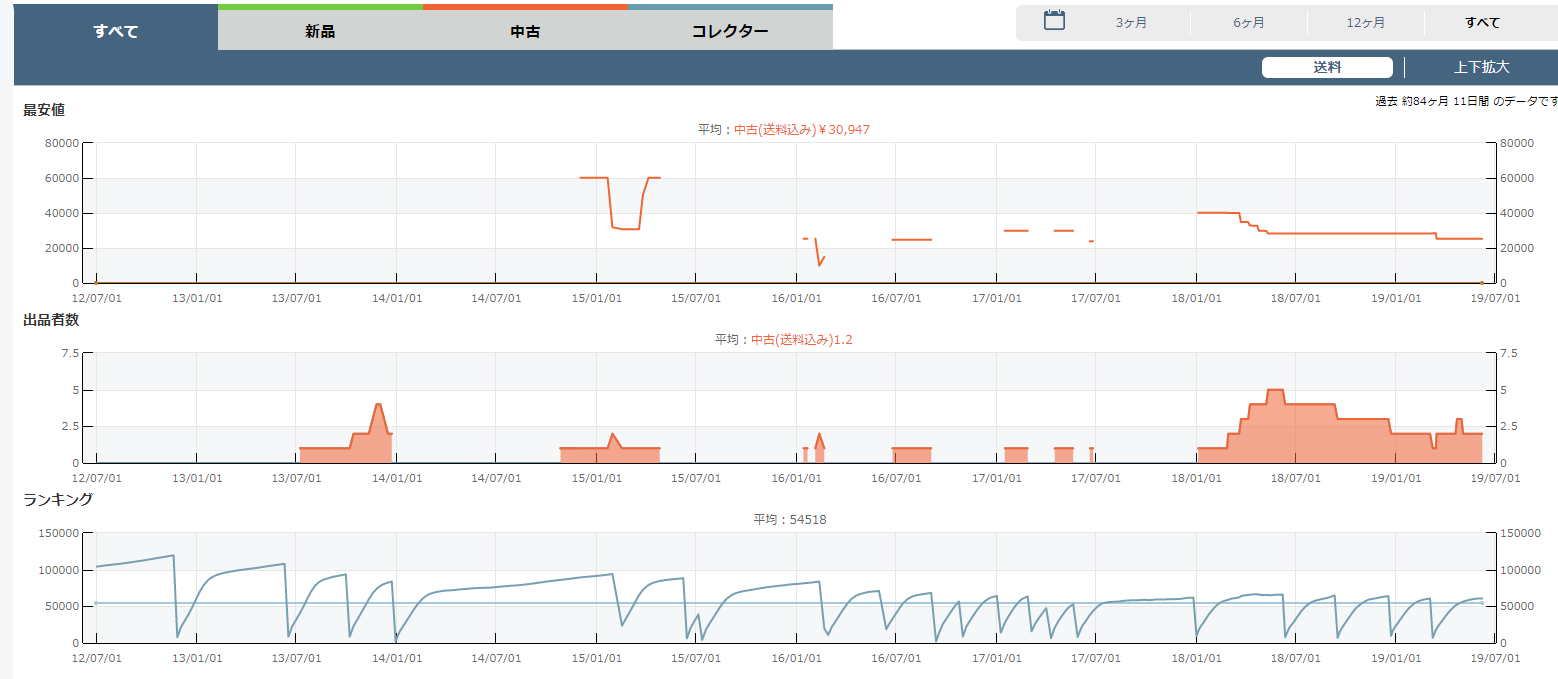Choose the 12ヶ月 time range

tap(1366, 22)
